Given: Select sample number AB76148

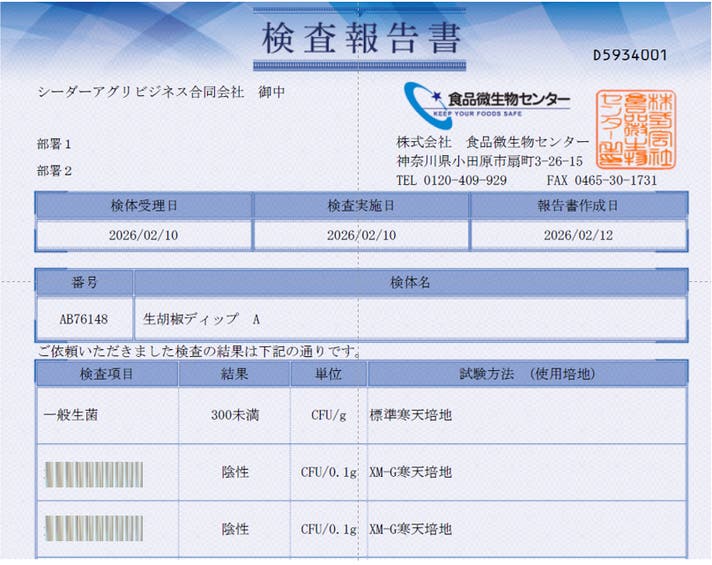Looking at the screenshot, I should tap(84, 319).
